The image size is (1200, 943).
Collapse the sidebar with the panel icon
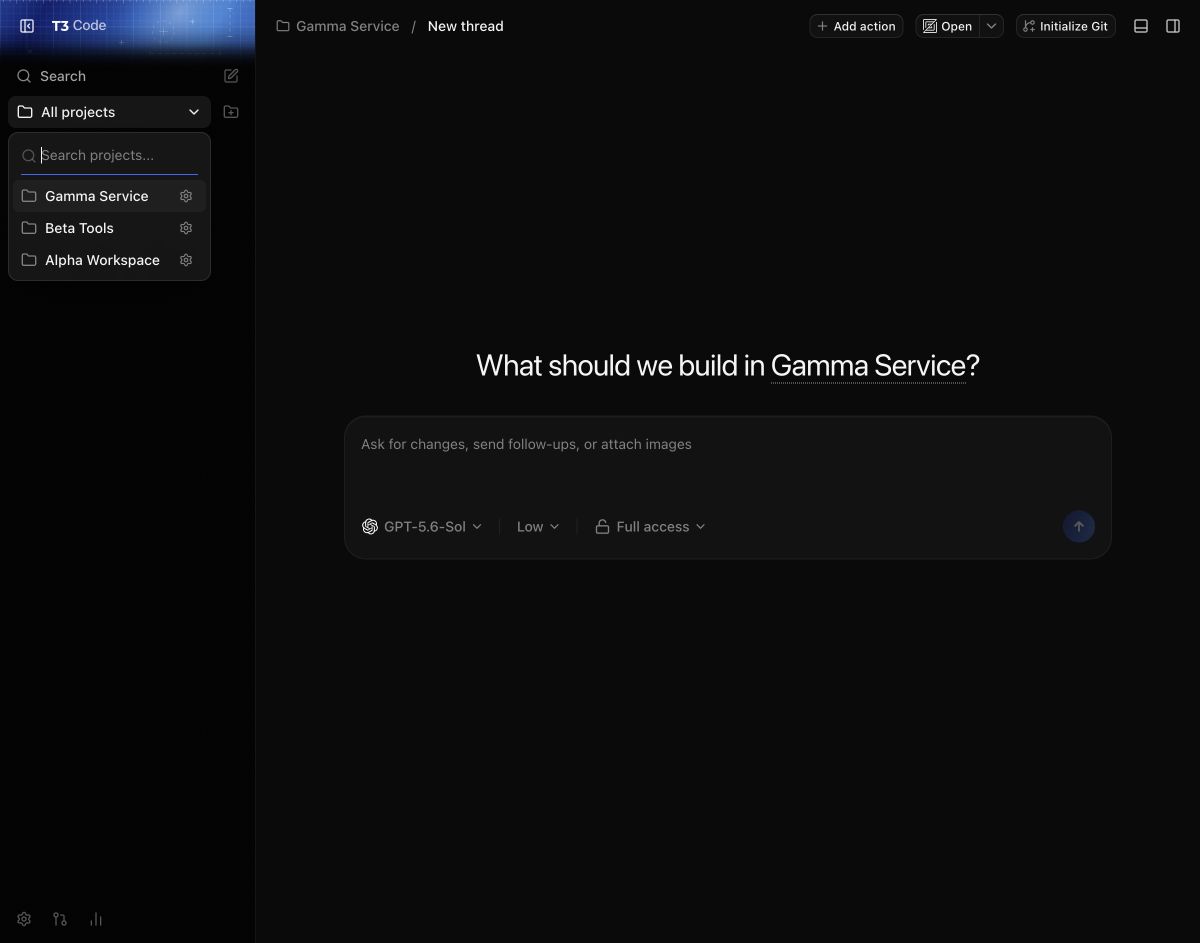(x=27, y=26)
